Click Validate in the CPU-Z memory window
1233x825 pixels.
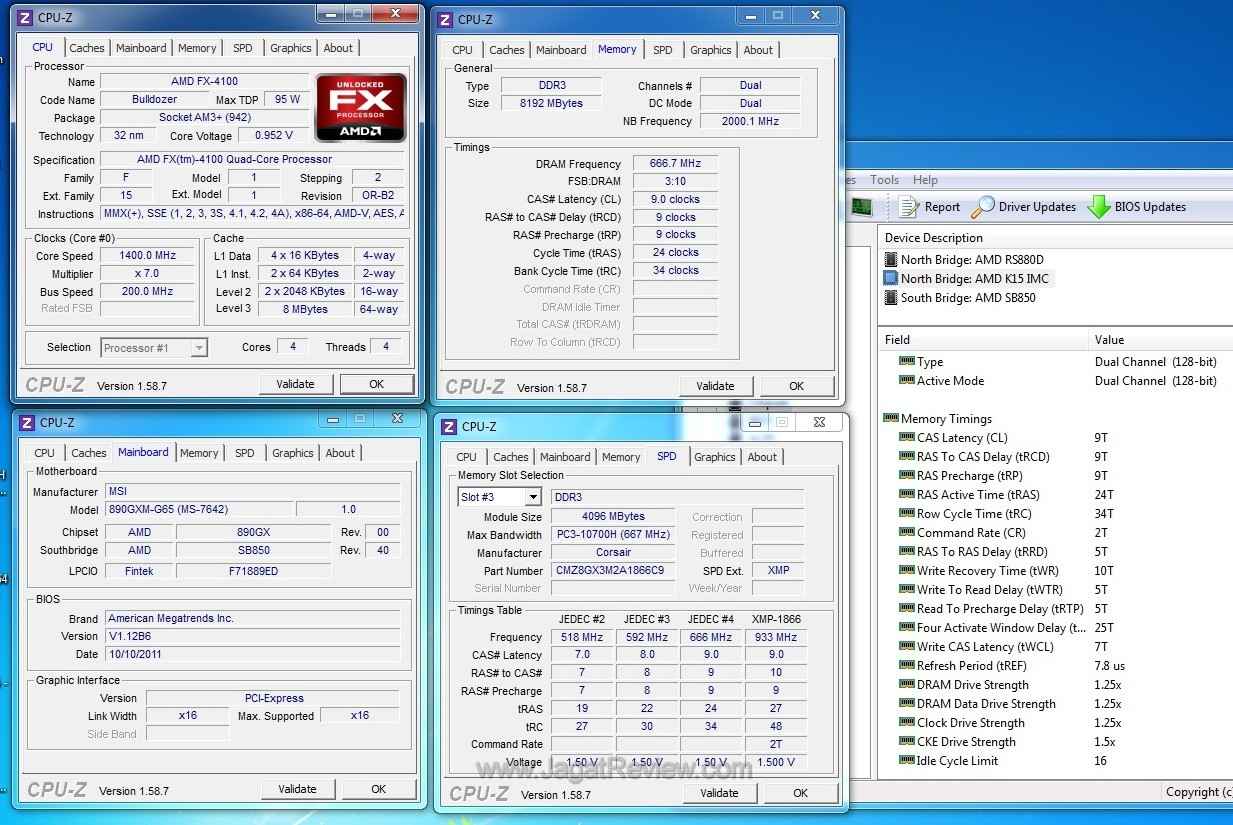tap(715, 386)
